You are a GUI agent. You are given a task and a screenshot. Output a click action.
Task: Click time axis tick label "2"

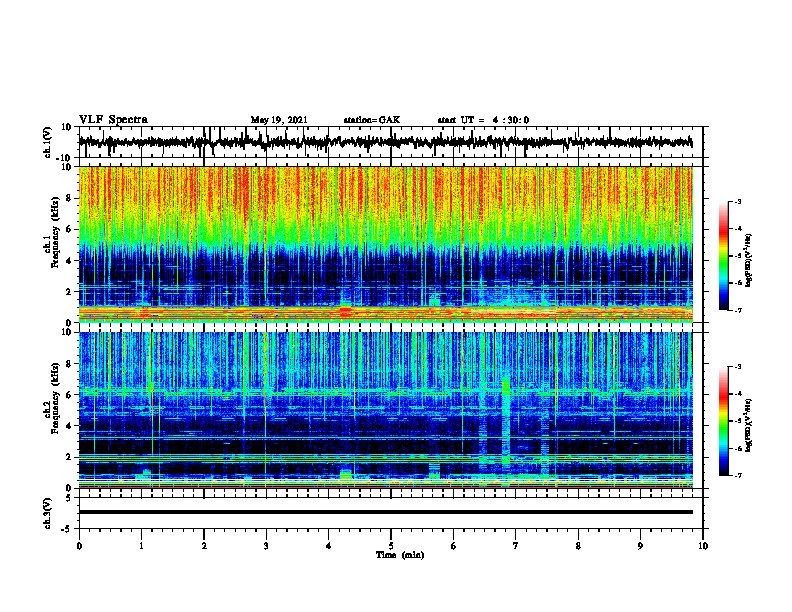click(204, 546)
